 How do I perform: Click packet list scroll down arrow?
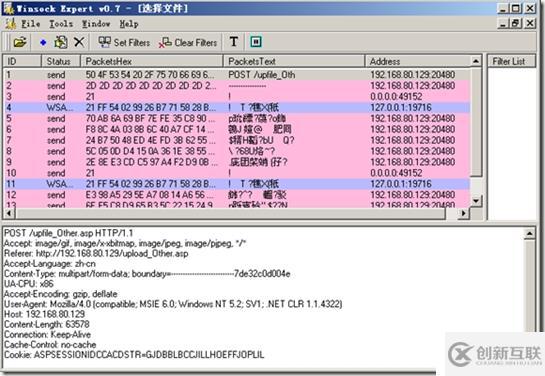click(x=476, y=201)
